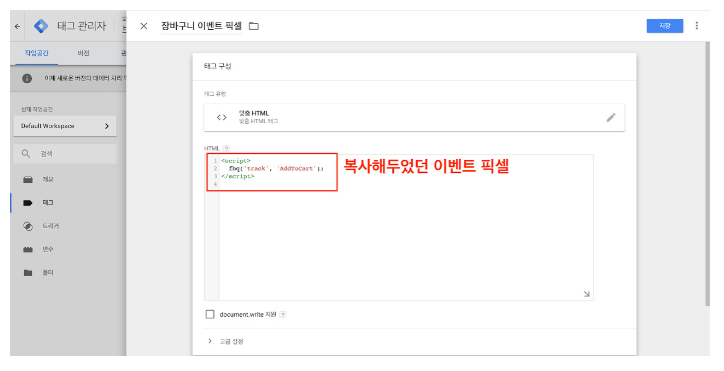724x371 pixels.
Task: Switch to the 작업공간 tab
Action: 36,53
